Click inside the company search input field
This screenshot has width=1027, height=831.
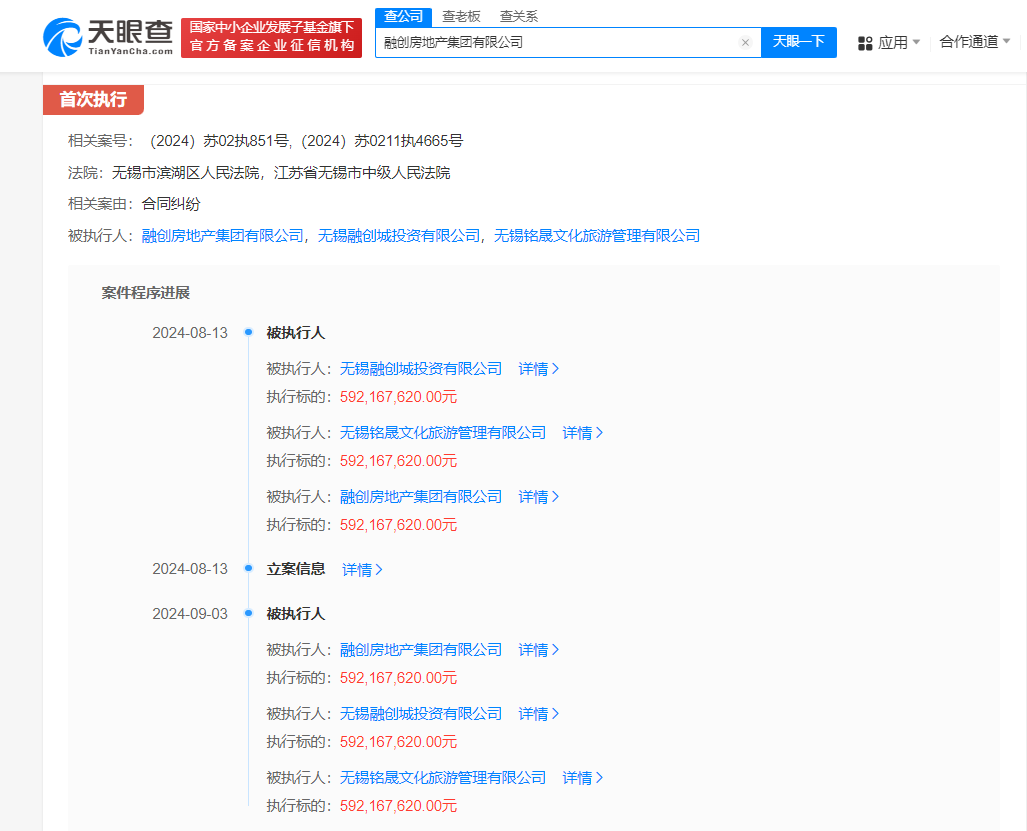[x=560, y=42]
